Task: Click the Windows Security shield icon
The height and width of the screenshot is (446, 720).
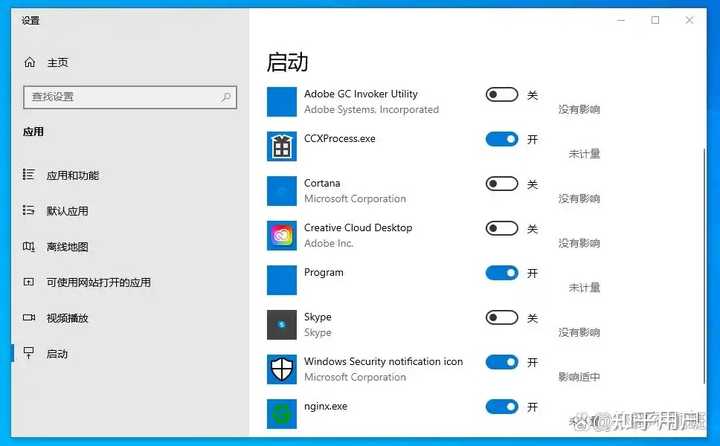Action: coord(281,369)
